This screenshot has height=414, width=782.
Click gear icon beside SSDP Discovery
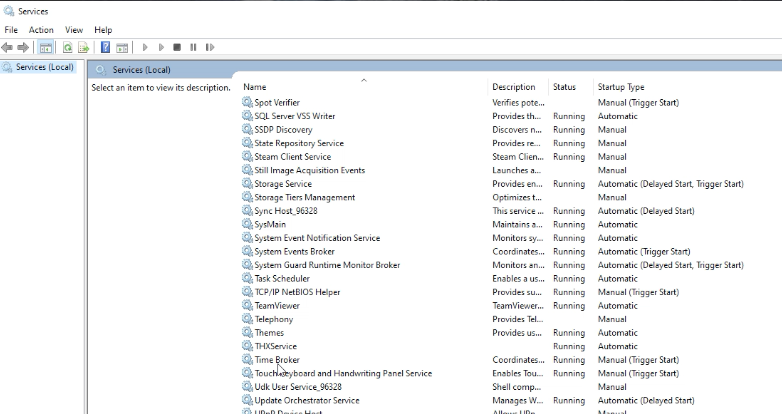[x=247, y=129]
